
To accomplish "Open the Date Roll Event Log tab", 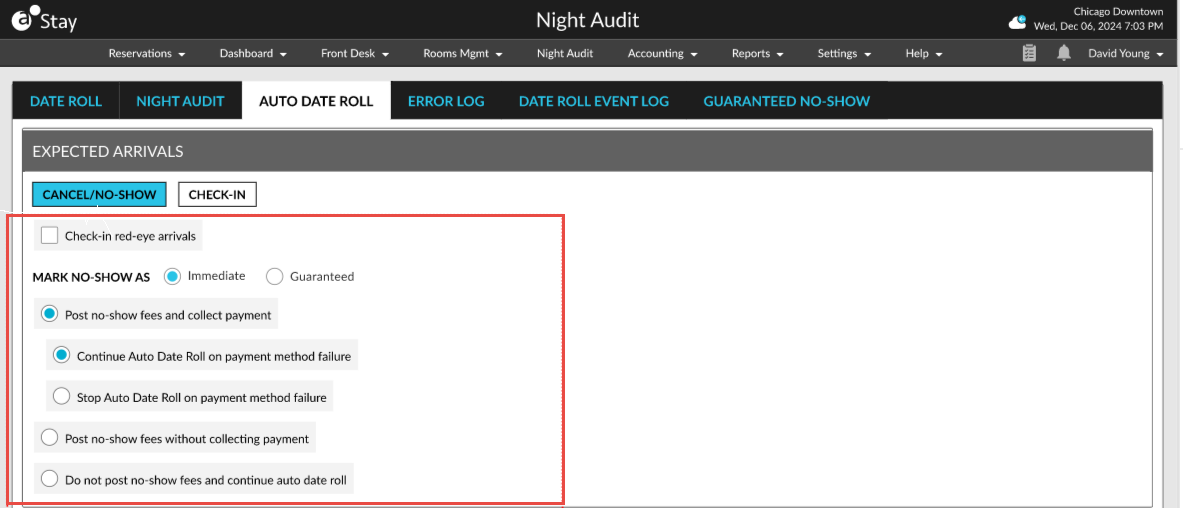I will click(x=594, y=101).
